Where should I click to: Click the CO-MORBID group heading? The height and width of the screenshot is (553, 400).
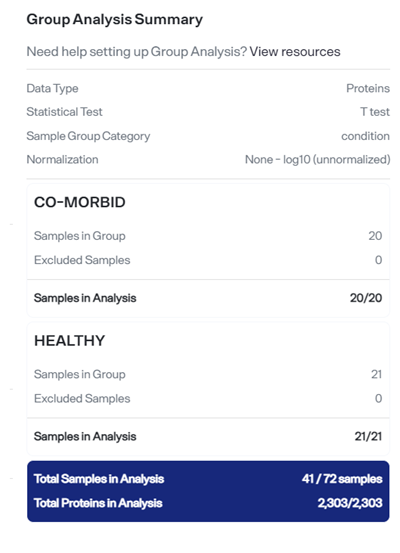(x=80, y=202)
